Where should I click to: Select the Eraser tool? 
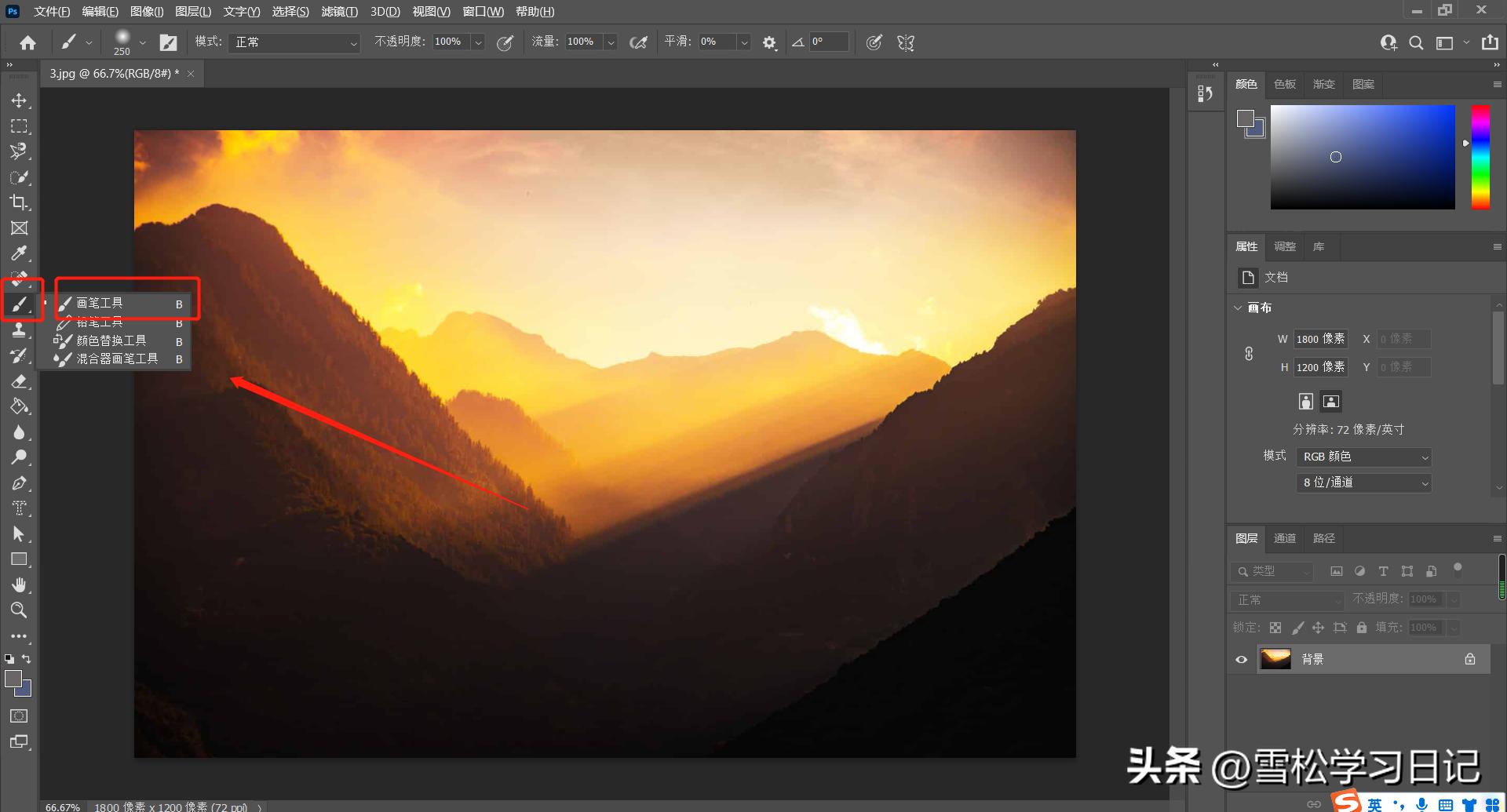(20, 382)
